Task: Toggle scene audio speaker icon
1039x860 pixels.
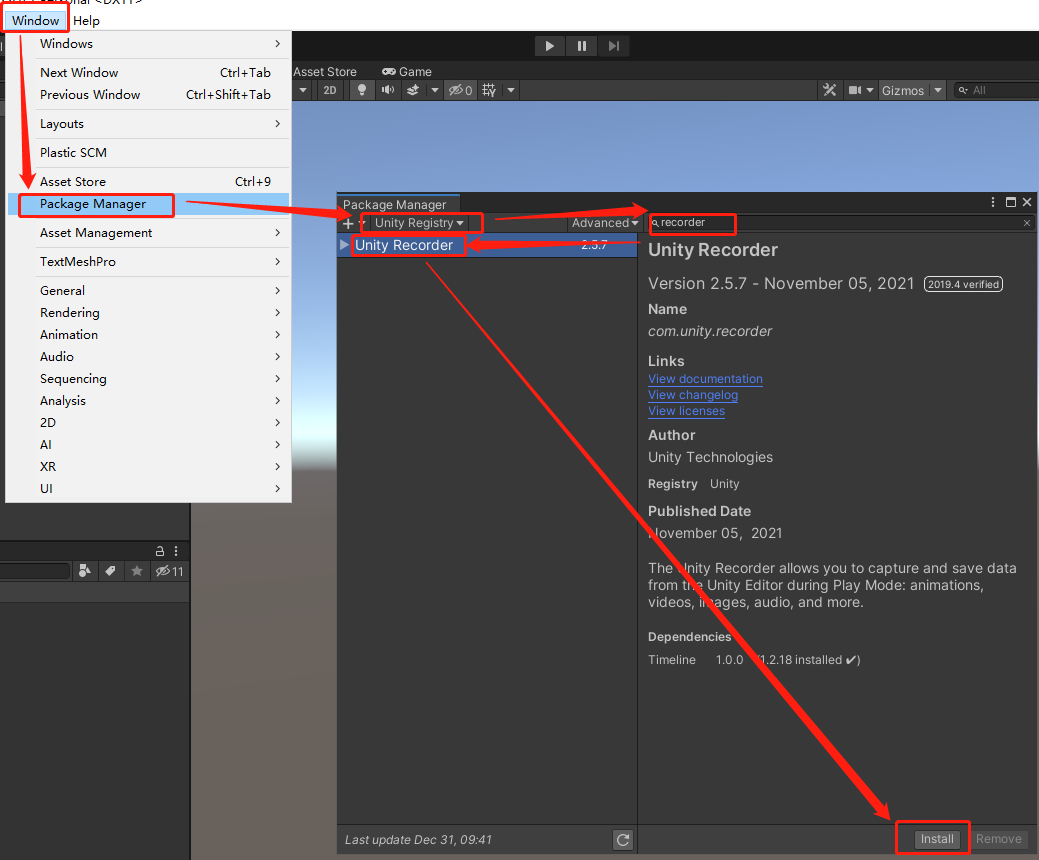Action: pos(388,90)
